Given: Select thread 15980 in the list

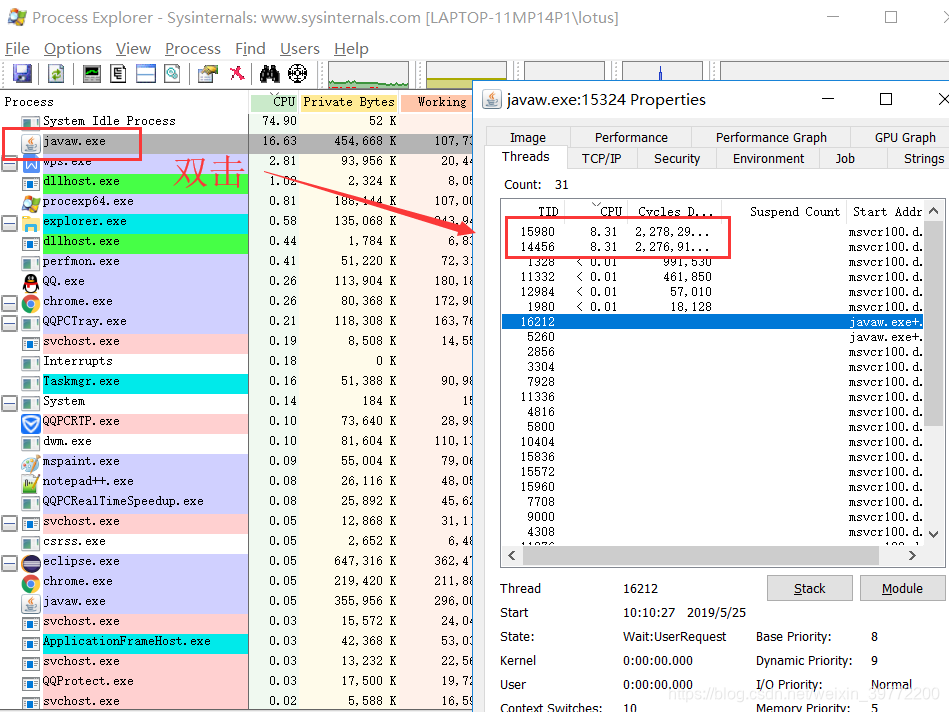Looking at the screenshot, I should (713, 231).
